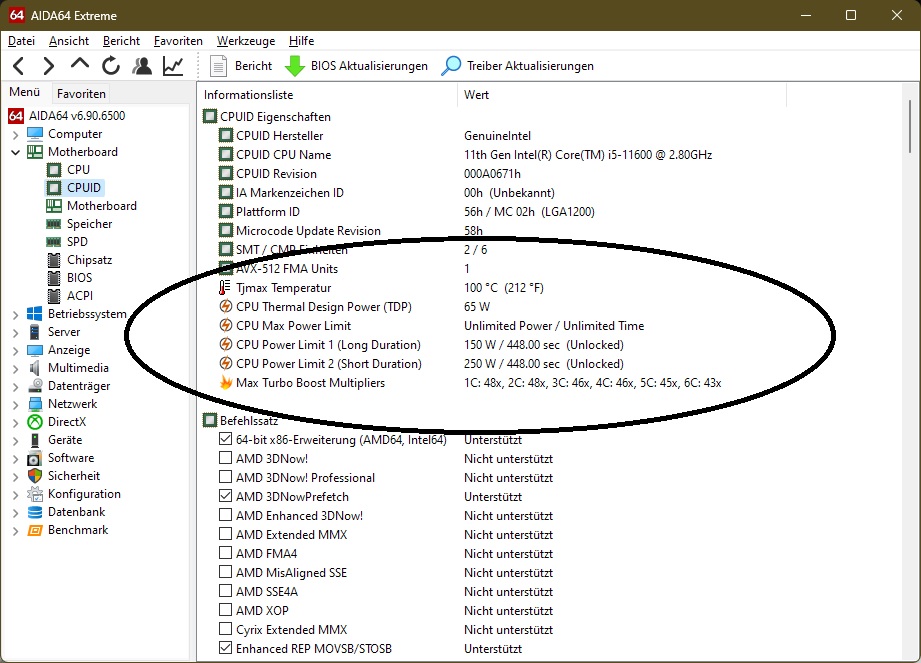Viewport: 921px width, 663px height.
Task: Toggle AMD Enhanced 3DNow! checkbox
Action: tap(225, 515)
